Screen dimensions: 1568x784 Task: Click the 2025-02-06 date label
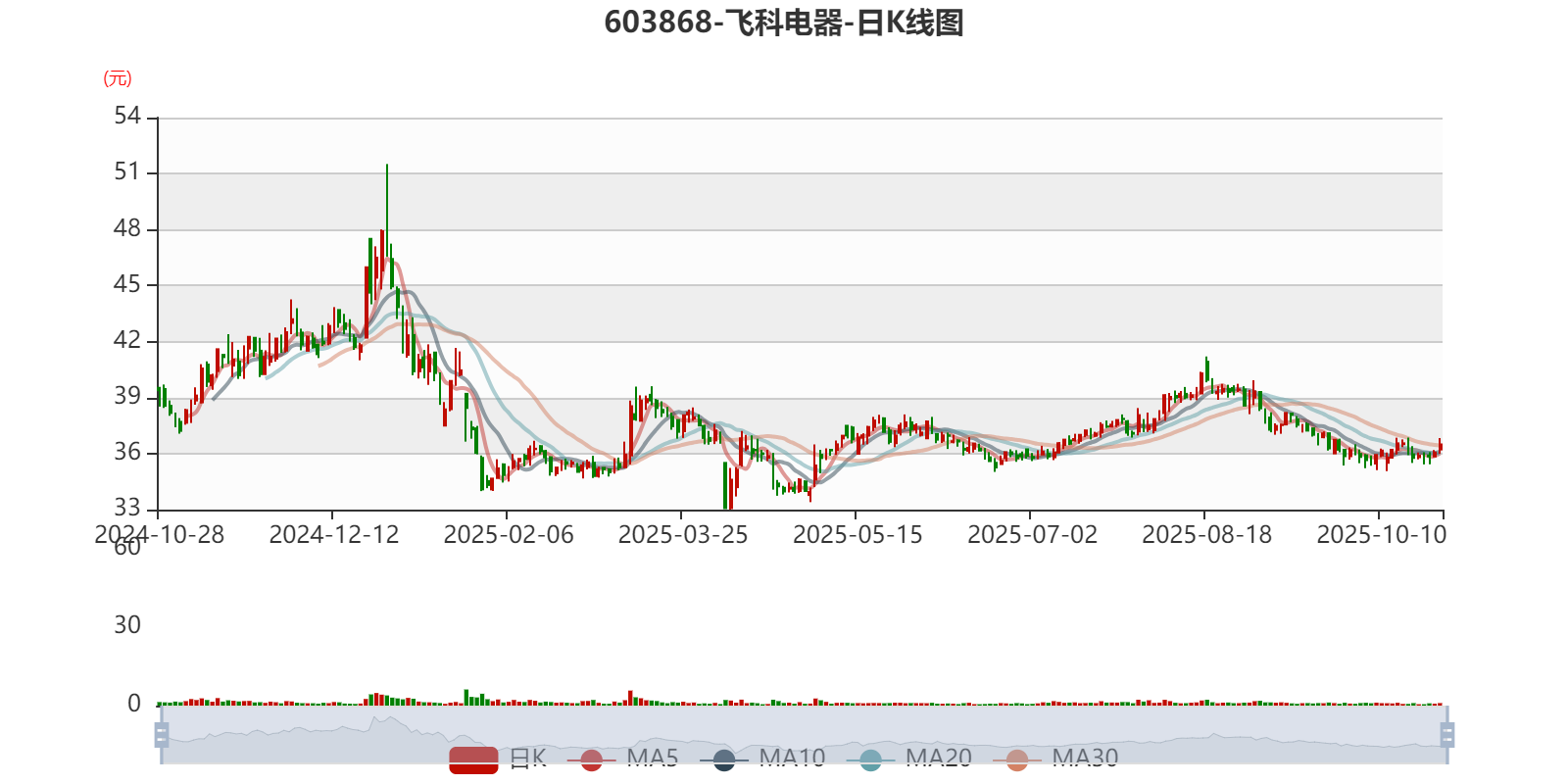(x=509, y=534)
